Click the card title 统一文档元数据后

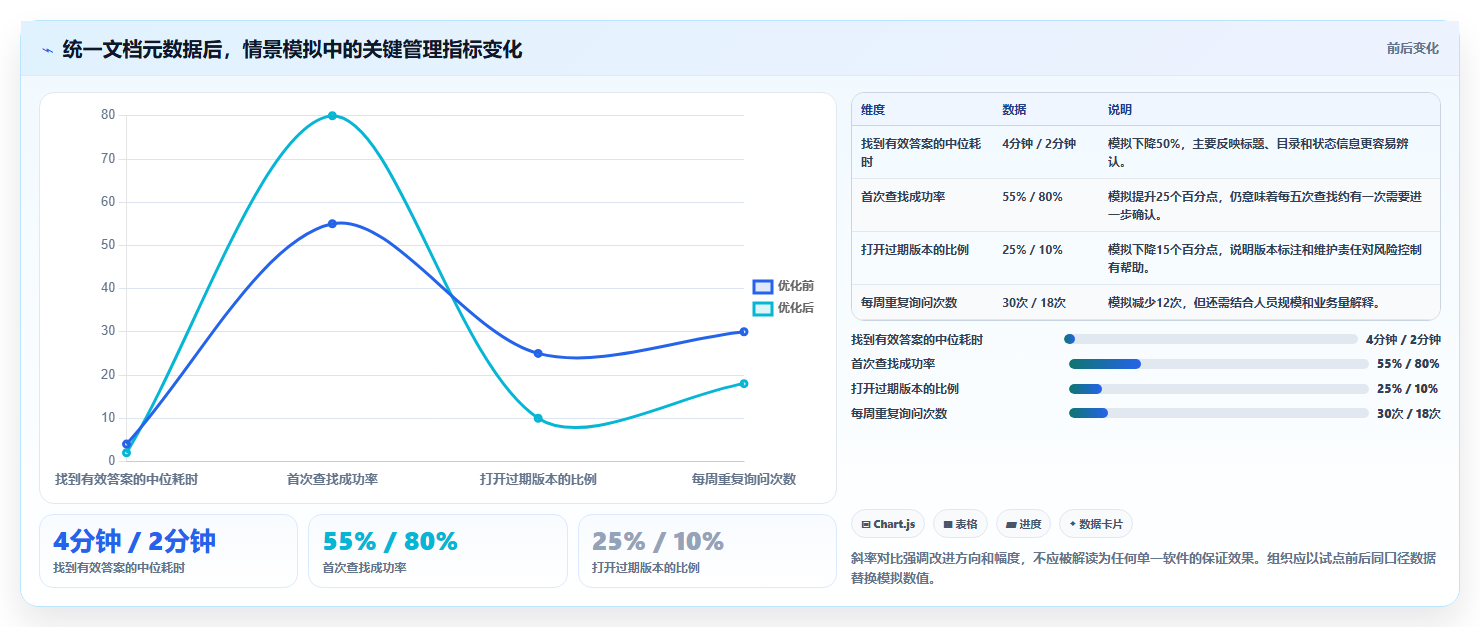pos(292,49)
